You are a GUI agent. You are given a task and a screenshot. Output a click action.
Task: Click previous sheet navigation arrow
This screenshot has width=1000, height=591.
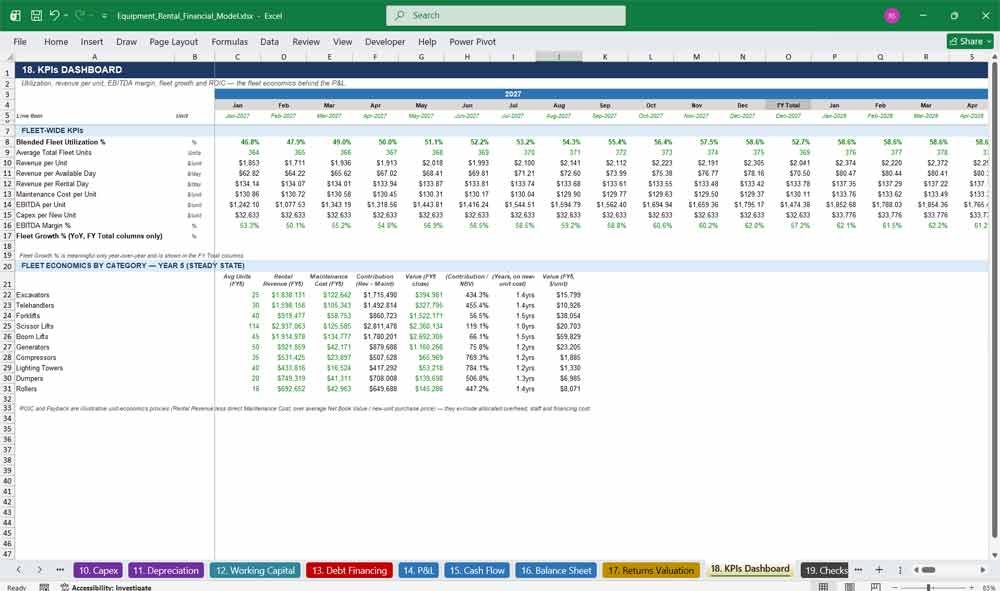click(x=19, y=570)
